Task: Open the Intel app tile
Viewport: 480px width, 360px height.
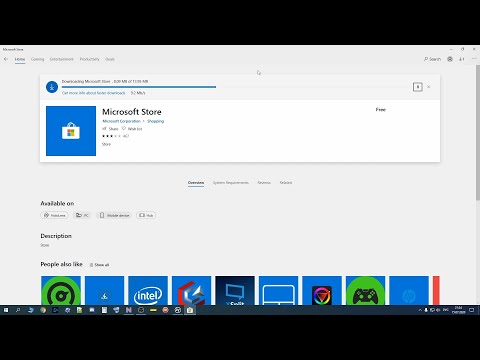Action: coord(148,290)
